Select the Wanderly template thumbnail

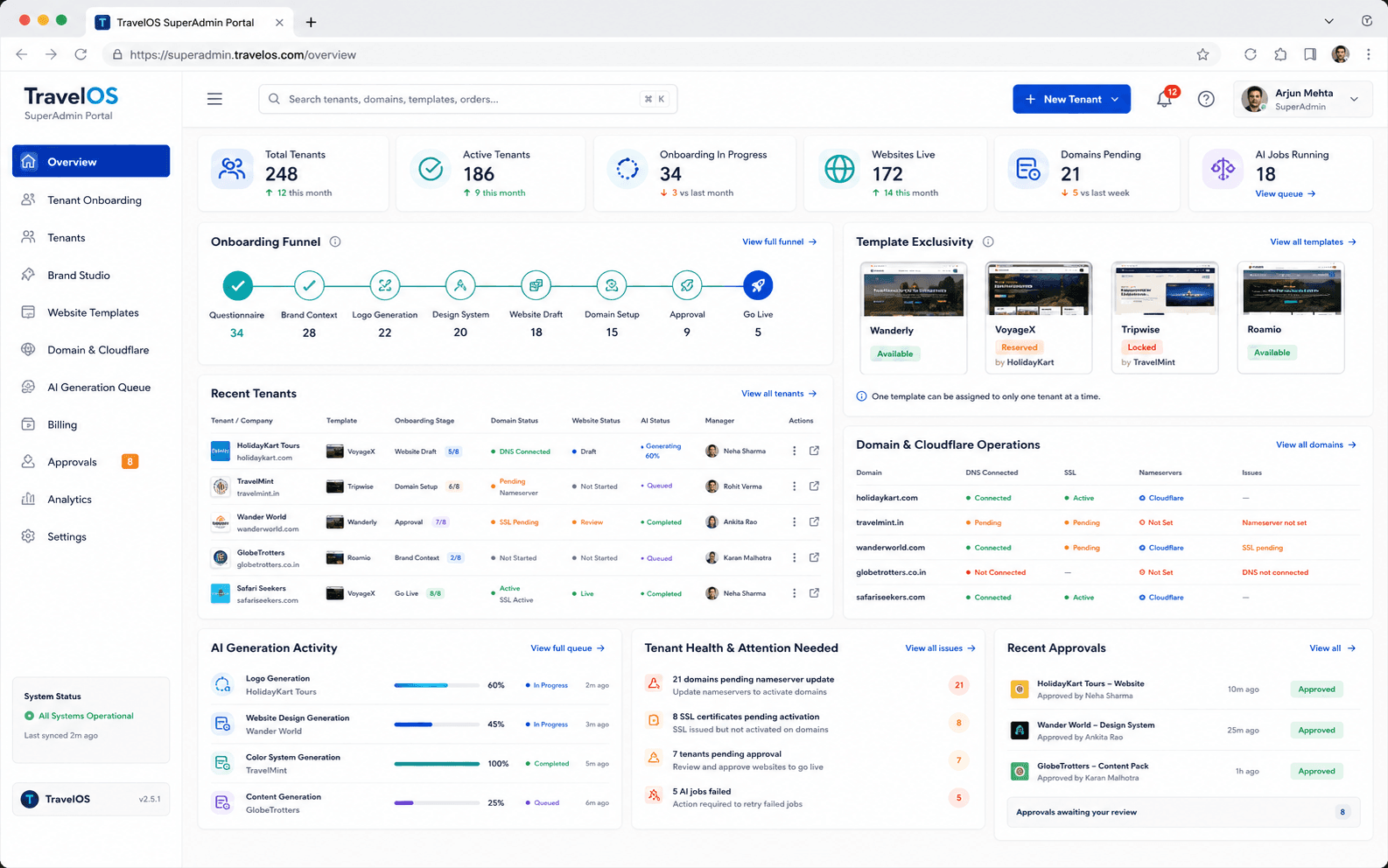914,290
